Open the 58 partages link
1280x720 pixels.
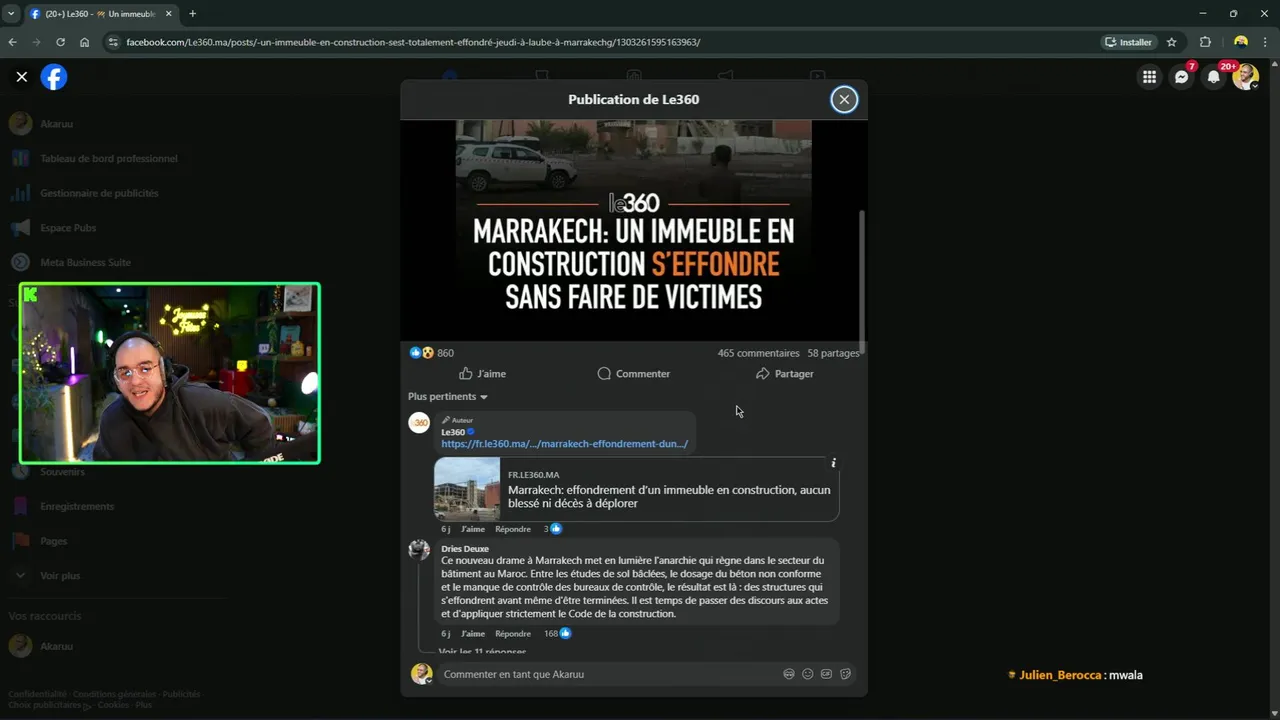coord(833,353)
